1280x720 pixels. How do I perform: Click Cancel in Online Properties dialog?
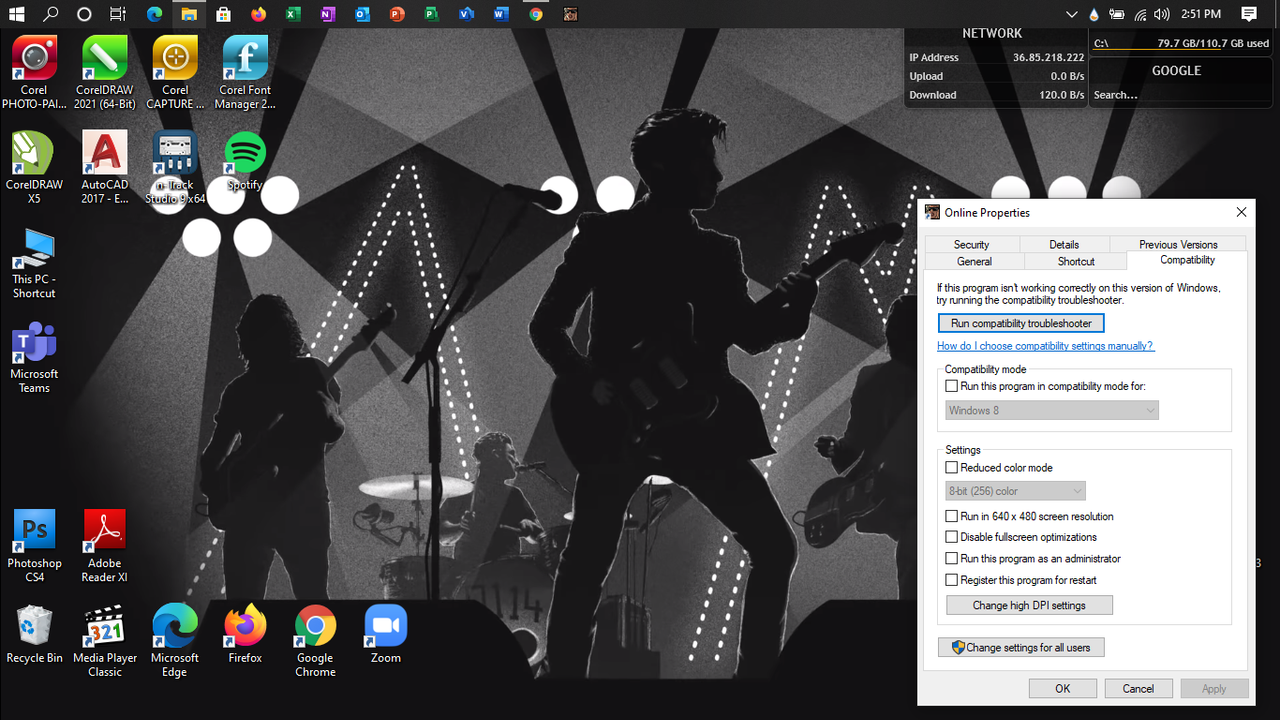[1138, 688]
